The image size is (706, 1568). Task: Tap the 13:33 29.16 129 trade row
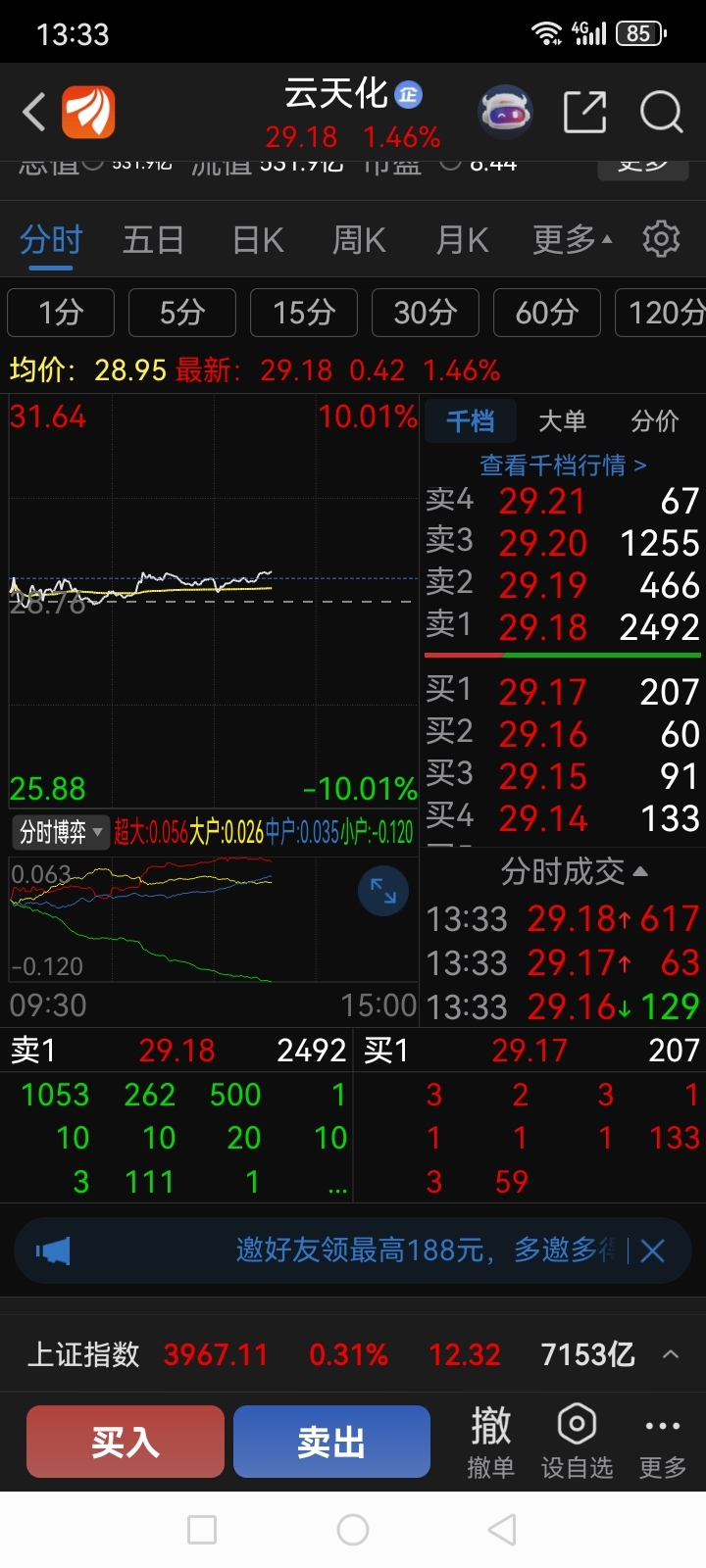563,1006
